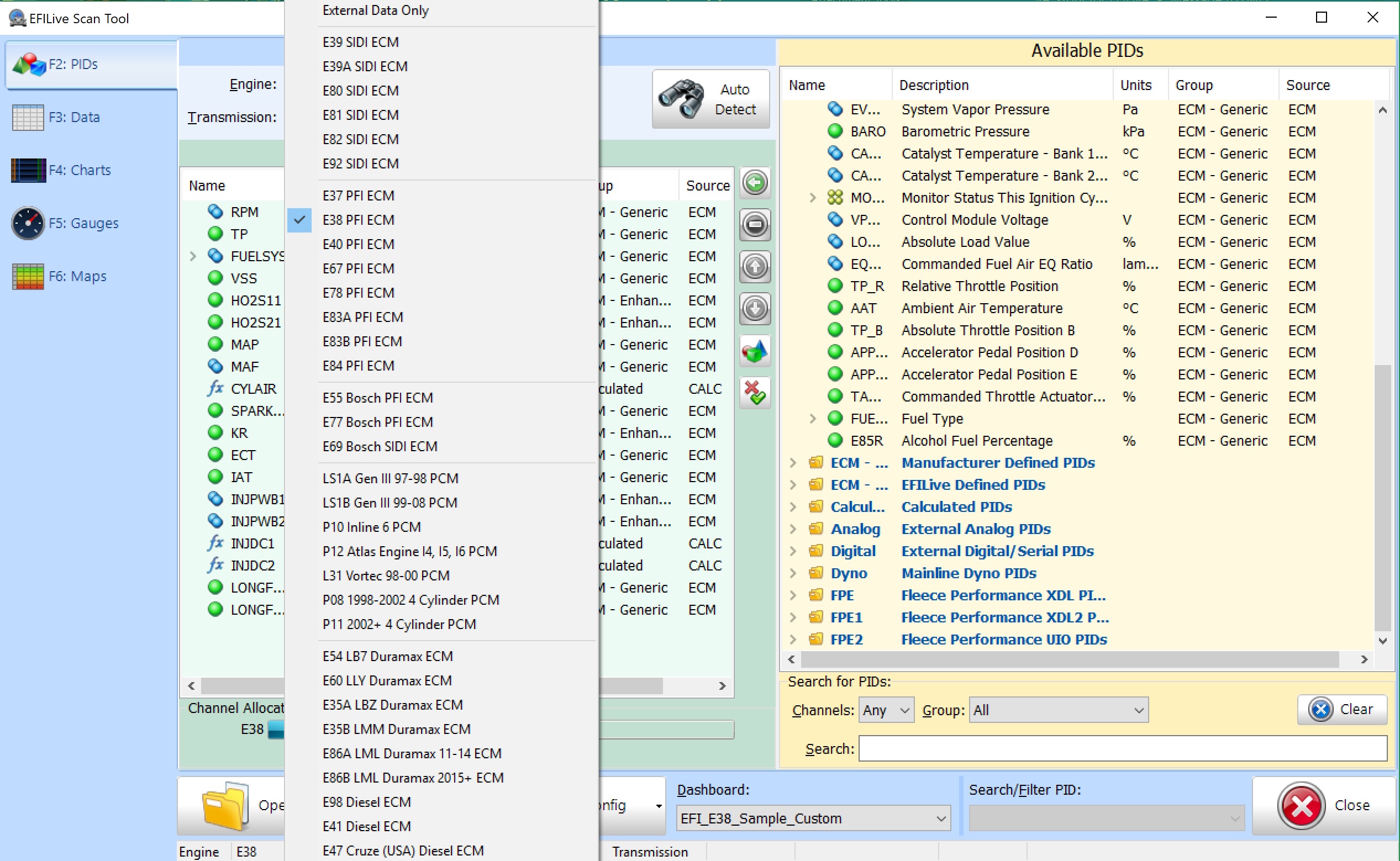Expand External Analog PIDs folder

[x=793, y=529]
